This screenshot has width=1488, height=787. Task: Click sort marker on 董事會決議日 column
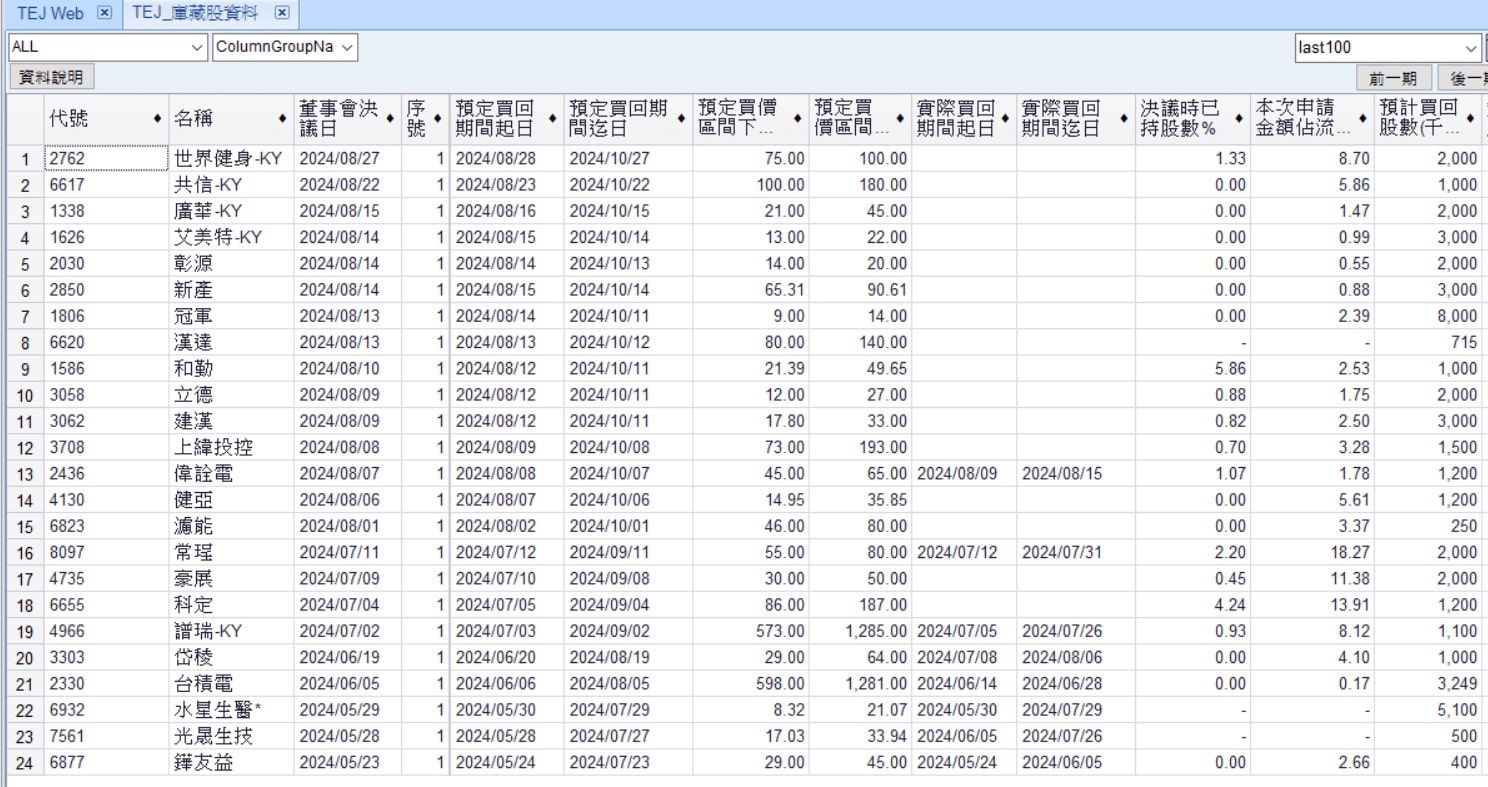(391, 119)
